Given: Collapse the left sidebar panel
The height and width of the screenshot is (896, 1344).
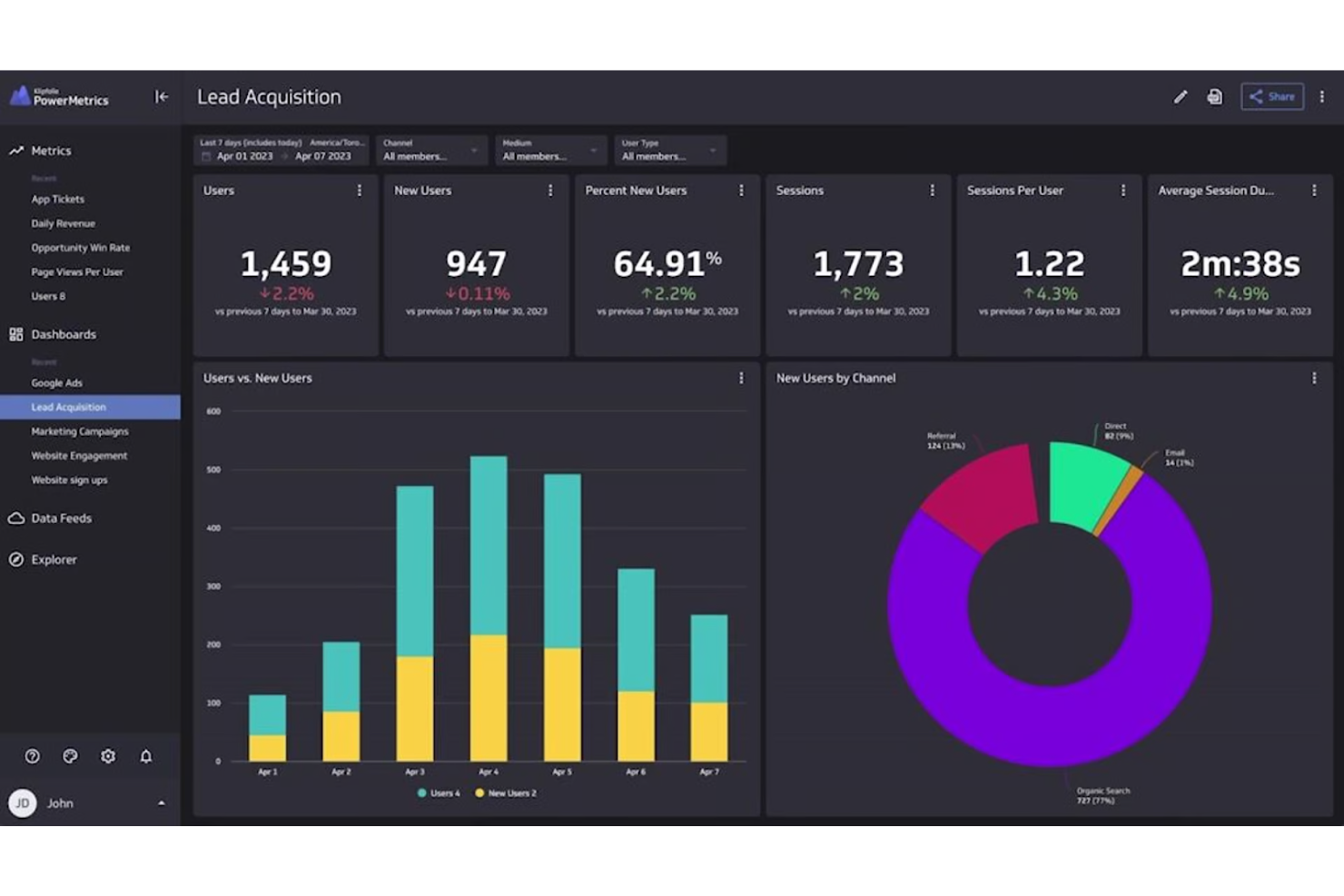Looking at the screenshot, I should click(x=162, y=96).
